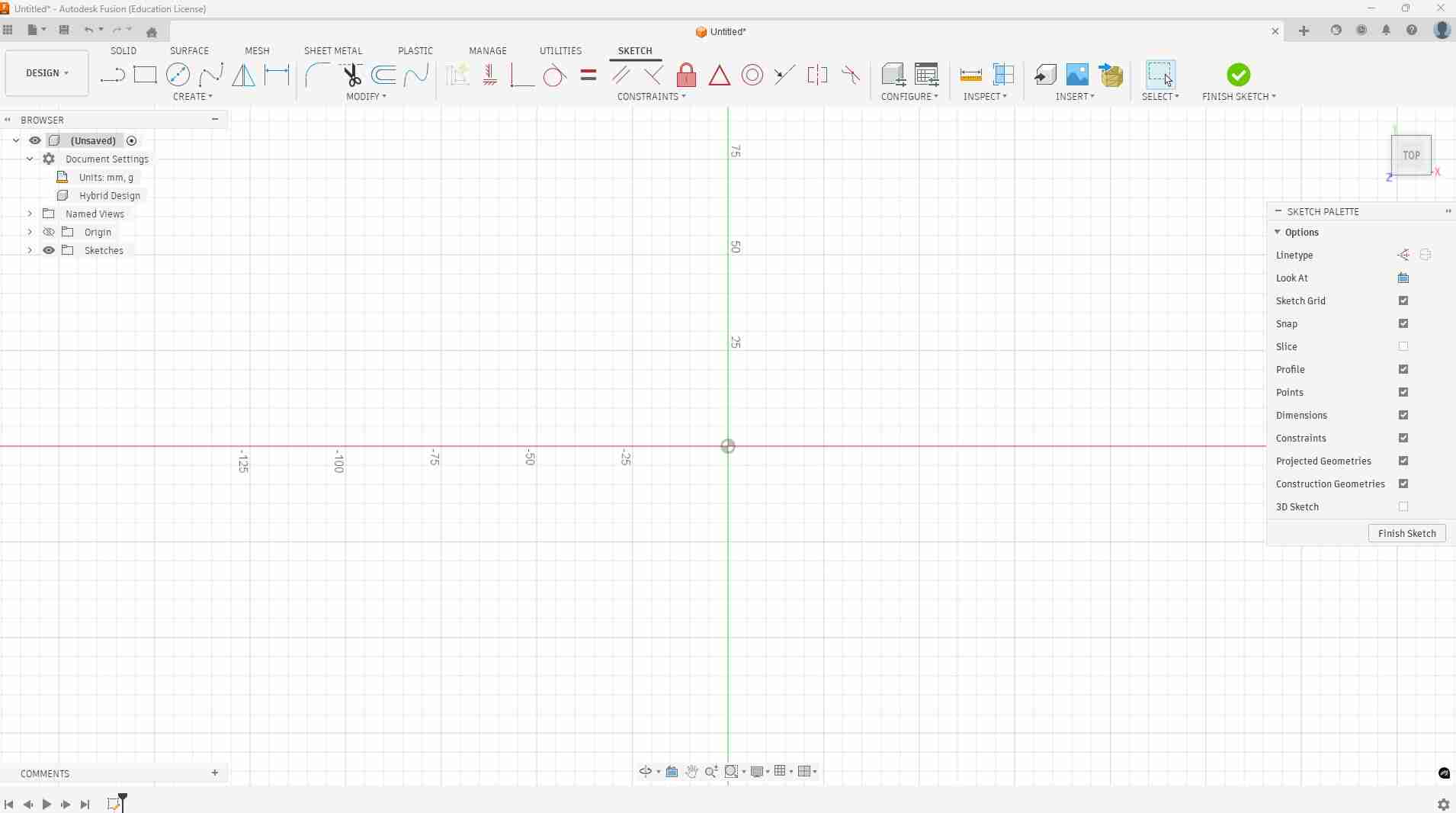Open the INSPECT dropdown menu
Screen dimensions: 1456x813
(x=986, y=97)
